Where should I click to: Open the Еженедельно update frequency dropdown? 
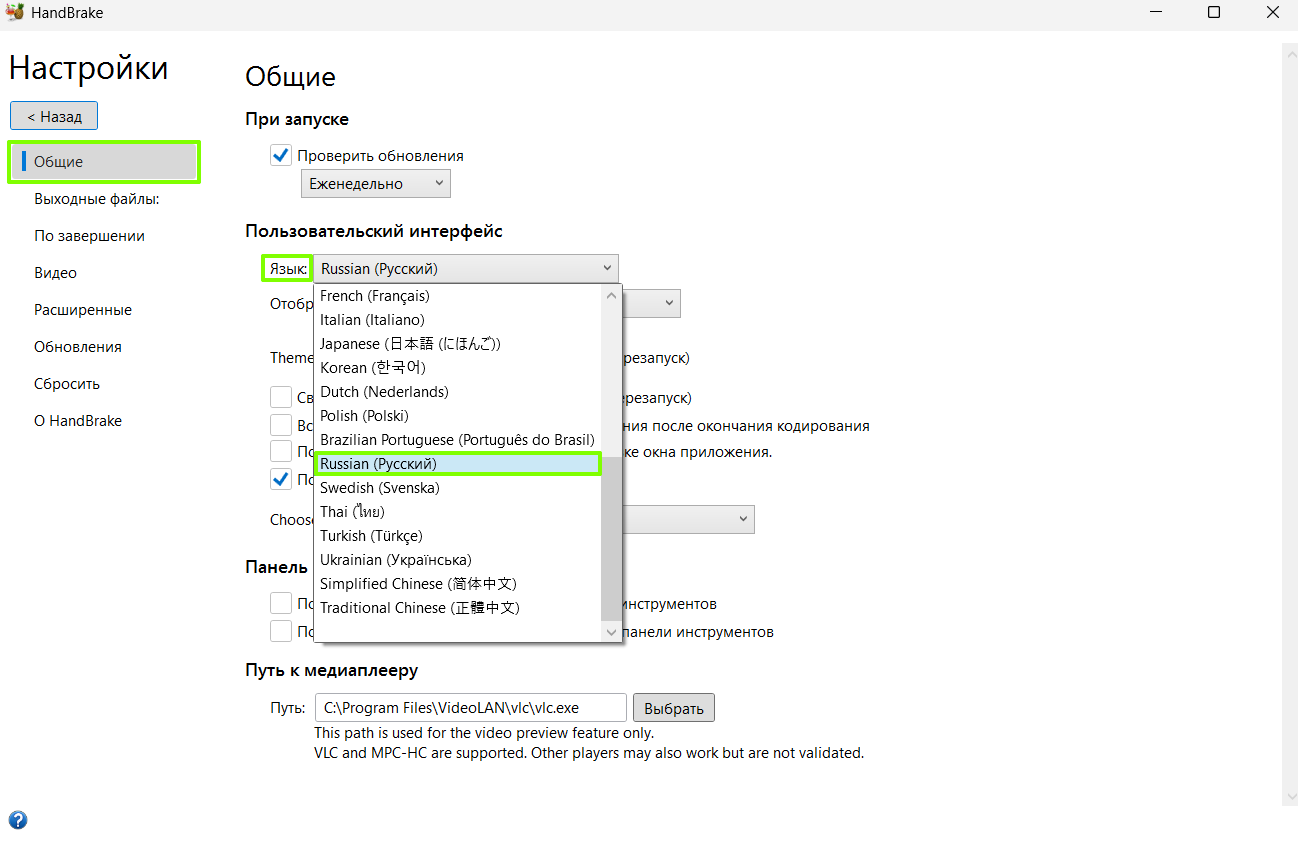click(x=376, y=184)
